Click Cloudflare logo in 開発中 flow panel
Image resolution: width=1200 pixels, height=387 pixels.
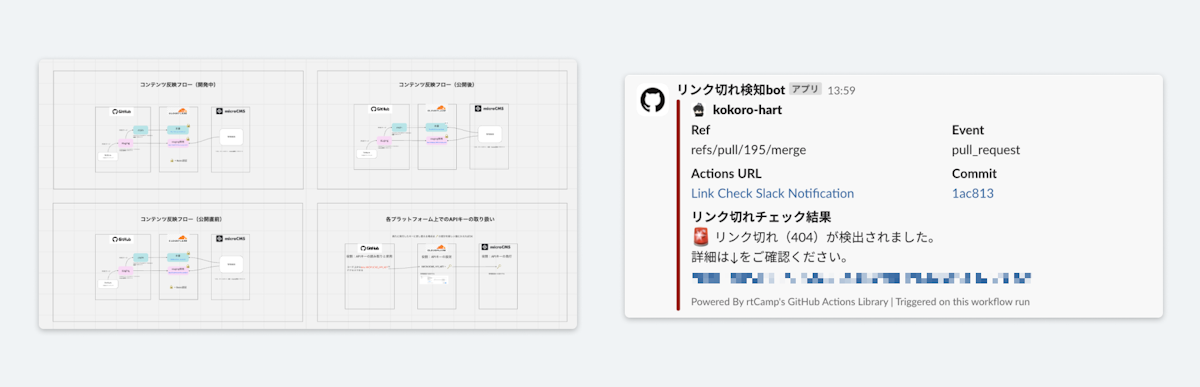coord(178,112)
